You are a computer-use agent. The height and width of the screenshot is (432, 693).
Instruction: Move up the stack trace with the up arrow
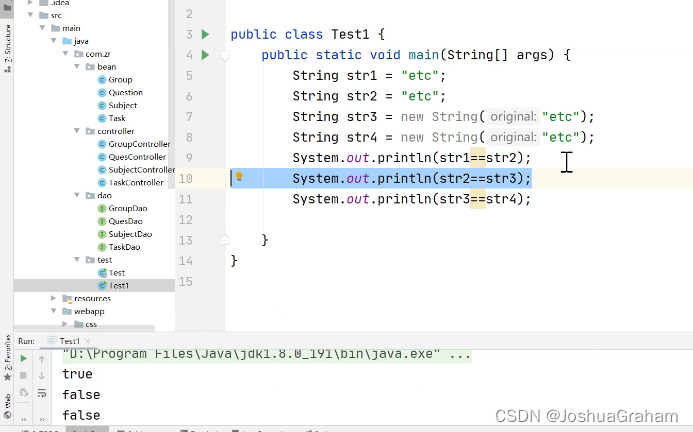coord(42,359)
